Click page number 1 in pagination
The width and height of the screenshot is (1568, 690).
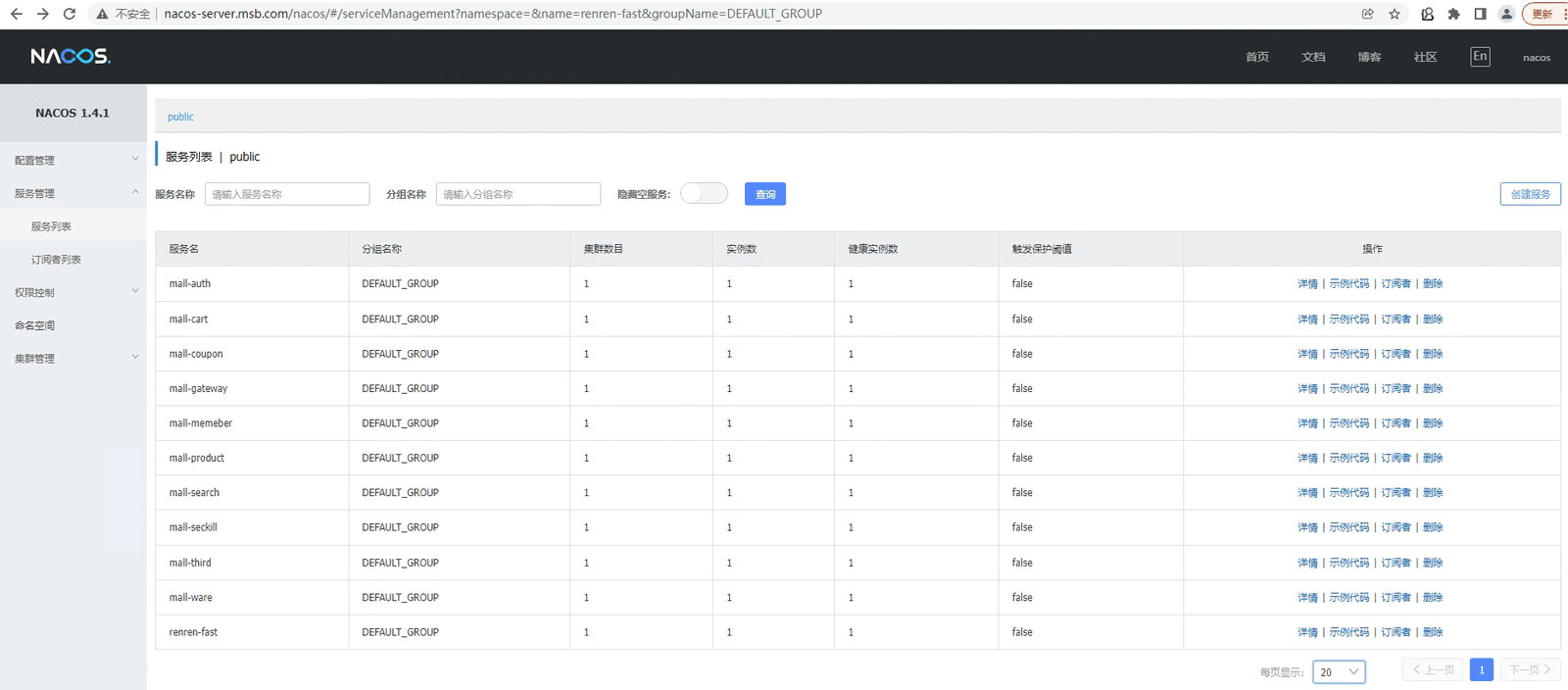pos(1482,669)
